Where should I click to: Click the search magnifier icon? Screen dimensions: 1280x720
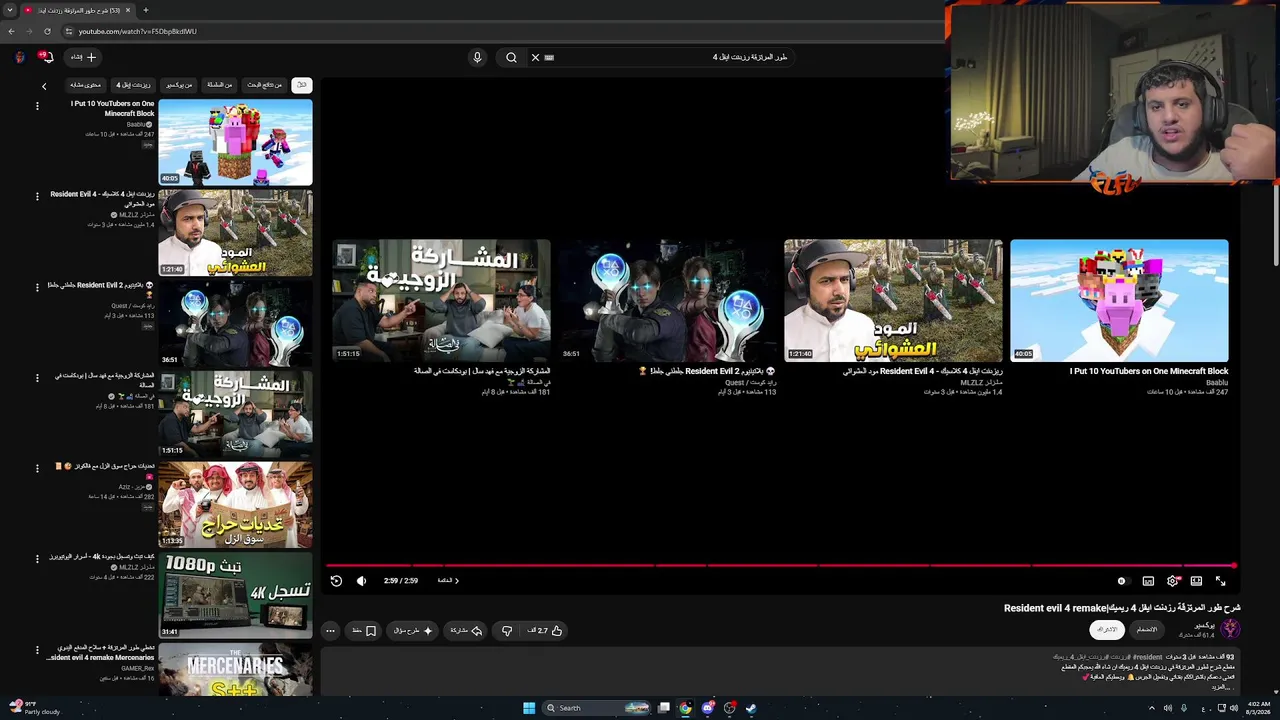pos(511,57)
